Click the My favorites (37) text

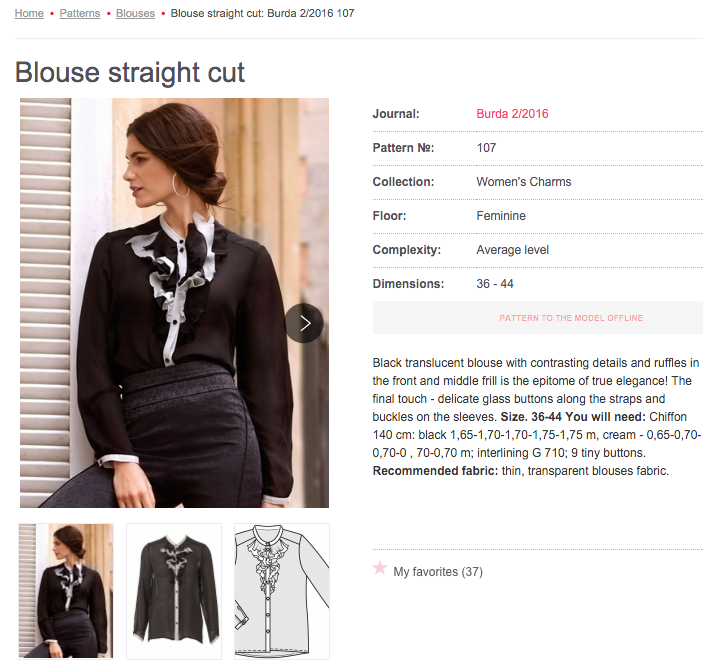coord(438,572)
